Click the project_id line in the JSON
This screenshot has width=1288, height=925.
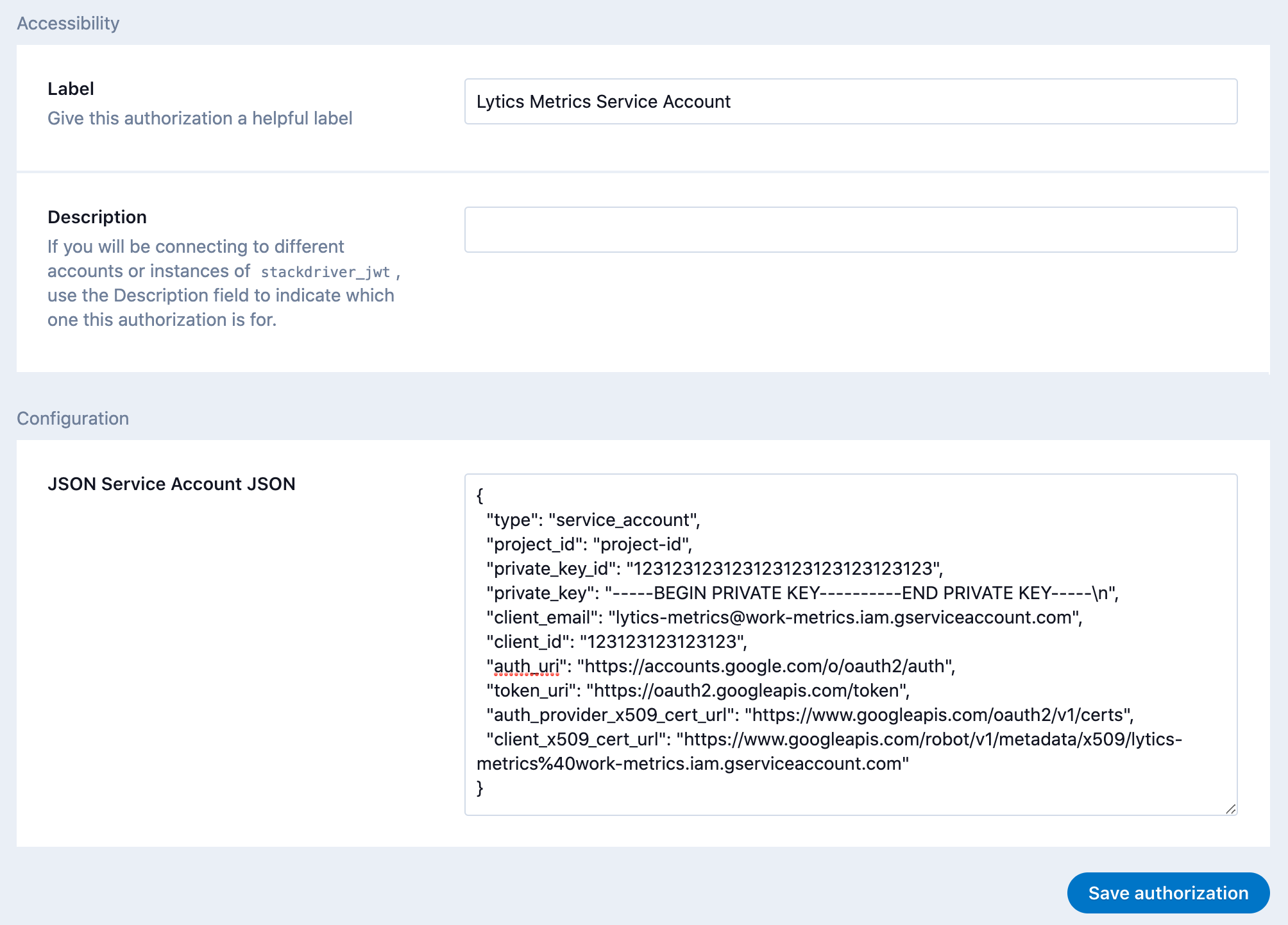[589, 544]
